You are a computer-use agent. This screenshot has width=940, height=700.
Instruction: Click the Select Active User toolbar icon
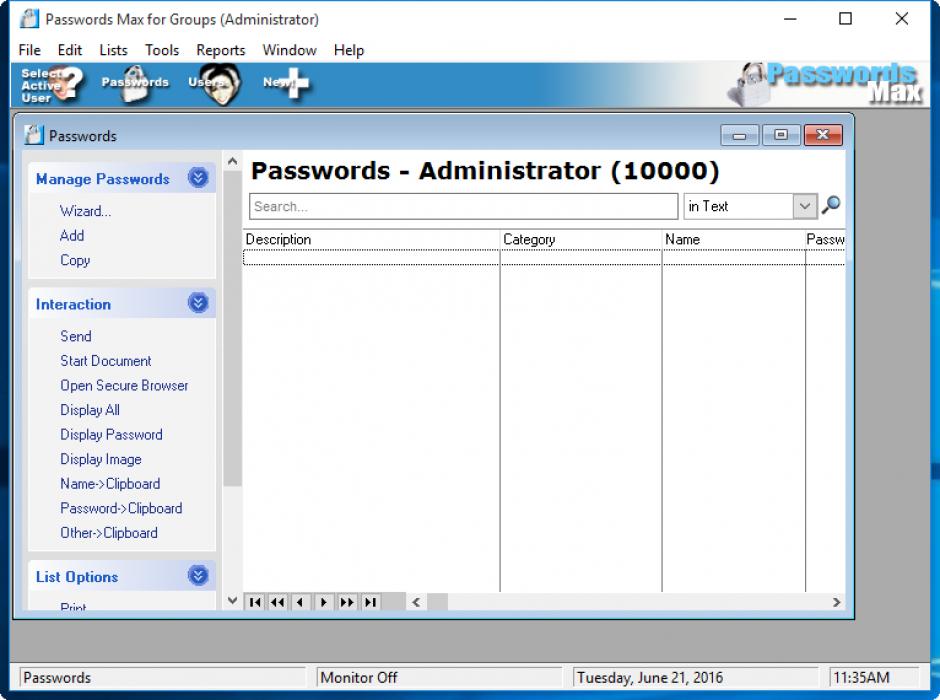(53, 85)
